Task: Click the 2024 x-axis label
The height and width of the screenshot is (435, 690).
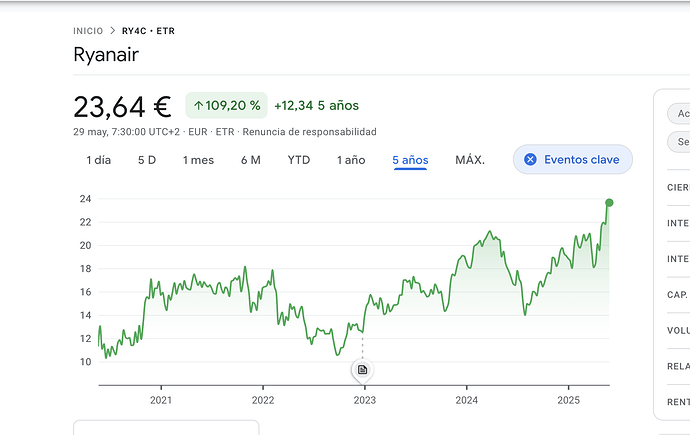Action: pyautogui.click(x=466, y=400)
